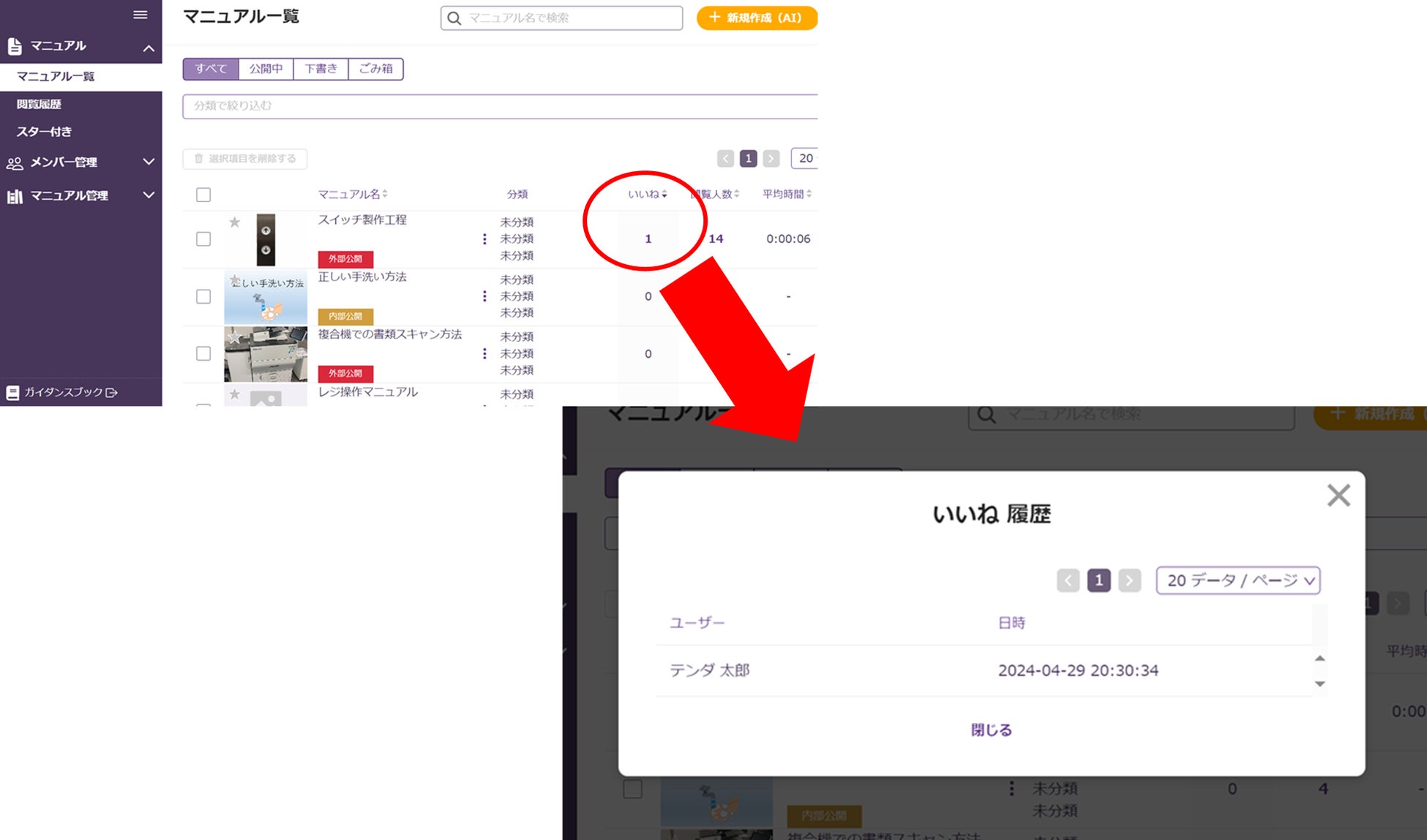
Task: Tick checkbox for 複合機での書類スキャン方法 row
Action: 203,353
